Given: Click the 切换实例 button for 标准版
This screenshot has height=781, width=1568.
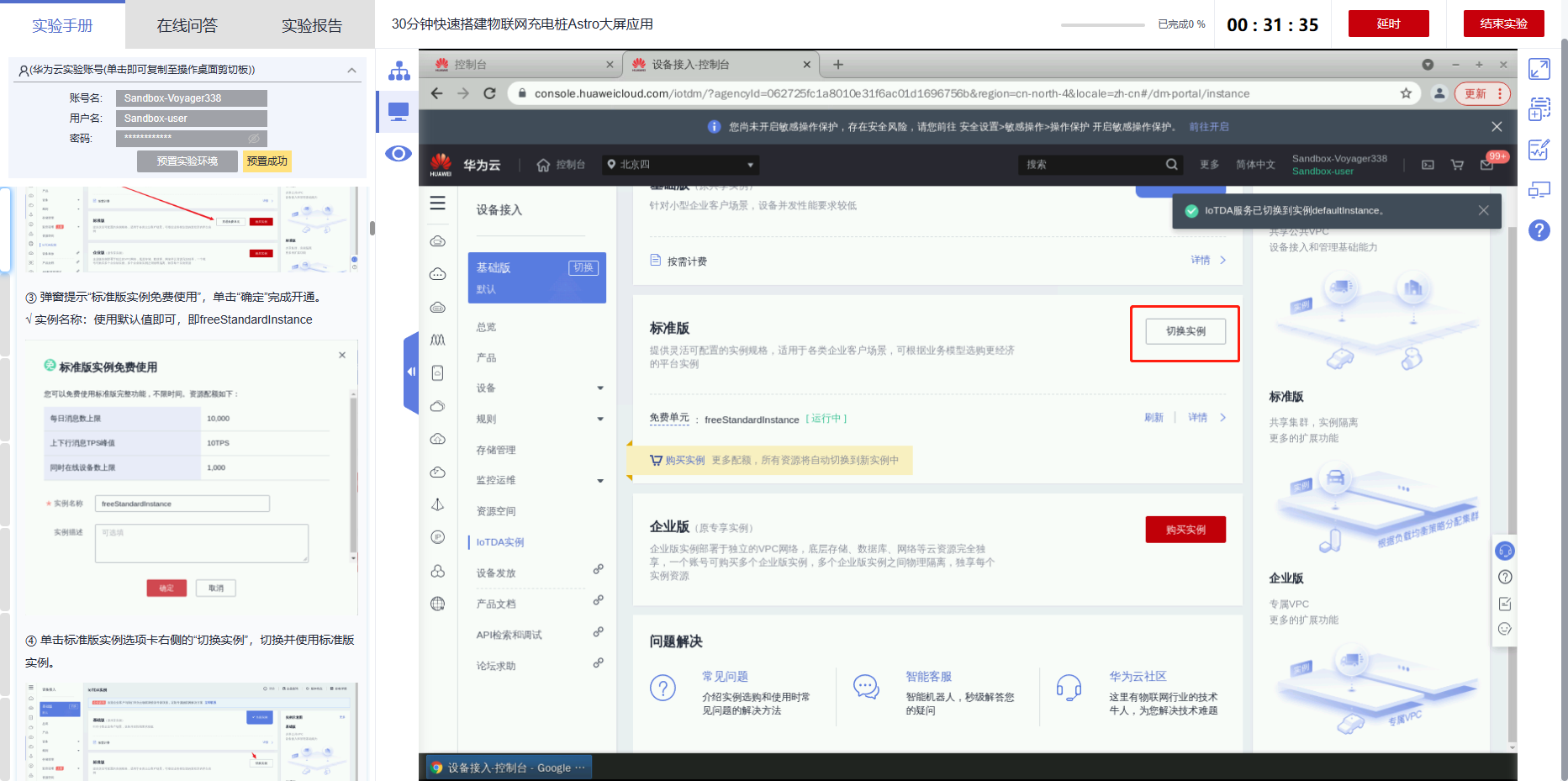Looking at the screenshot, I should coord(1185,331).
